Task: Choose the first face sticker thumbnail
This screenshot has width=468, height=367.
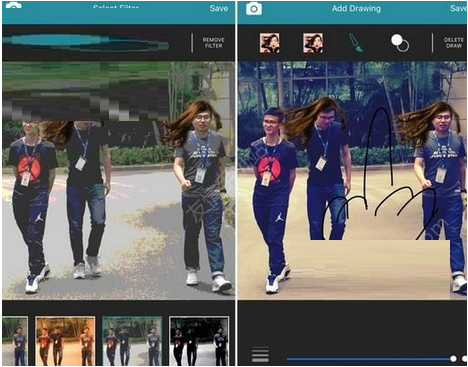Action: 270,43
